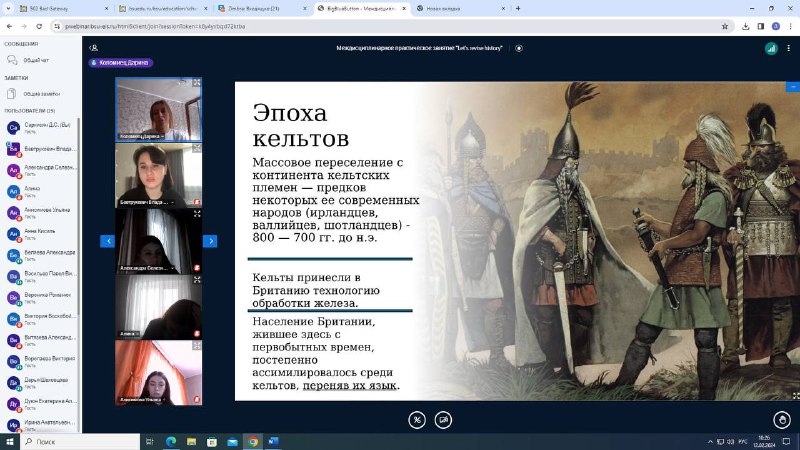Screen dimensions: 800x450
Task: Fullscreen Александра Селезн webcam tile
Action: click(196, 214)
